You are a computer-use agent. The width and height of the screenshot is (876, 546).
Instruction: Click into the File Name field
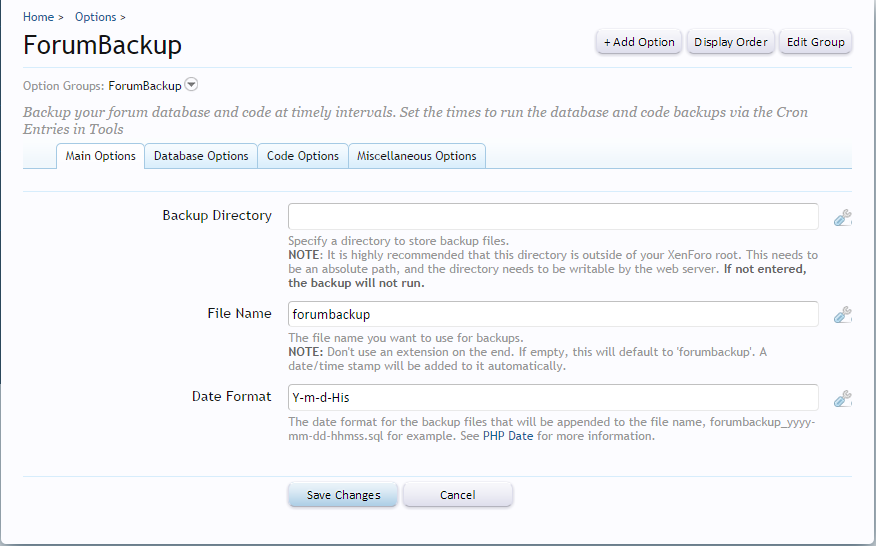click(553, 314)
